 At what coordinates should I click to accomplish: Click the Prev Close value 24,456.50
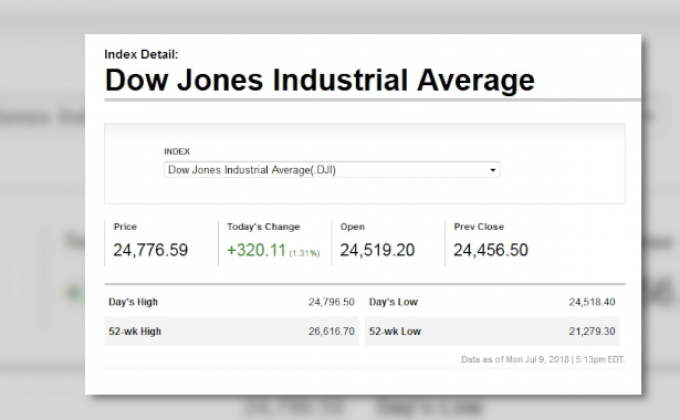[490, 250]
